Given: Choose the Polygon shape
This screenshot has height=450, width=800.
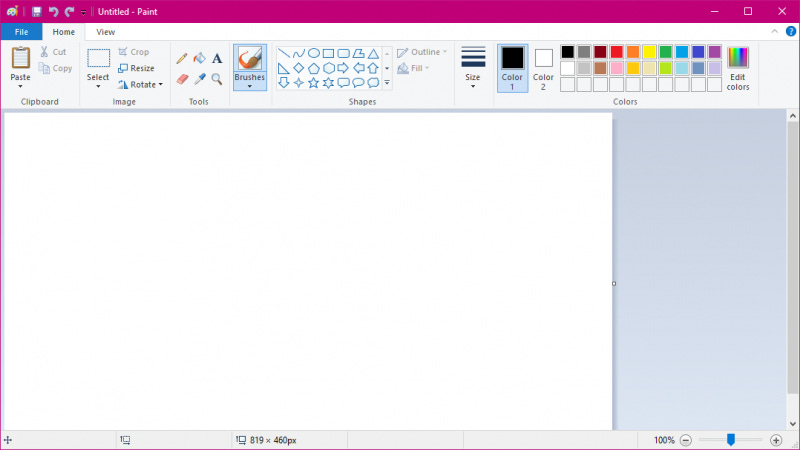Looking at the screenshot, I should pyautogui.click(x=358, y=53).
